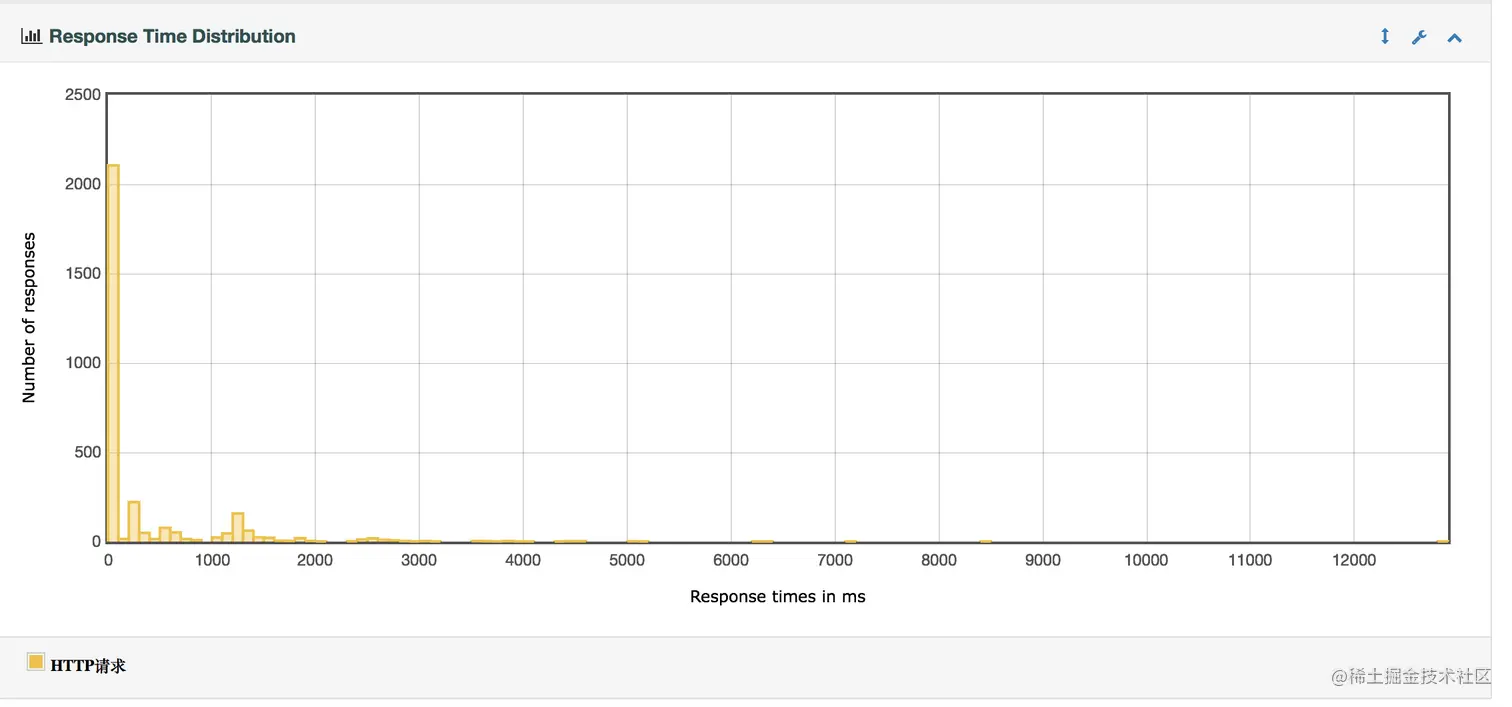Click the tallest histogram bar near 0 ms

(x=113, y=353)
